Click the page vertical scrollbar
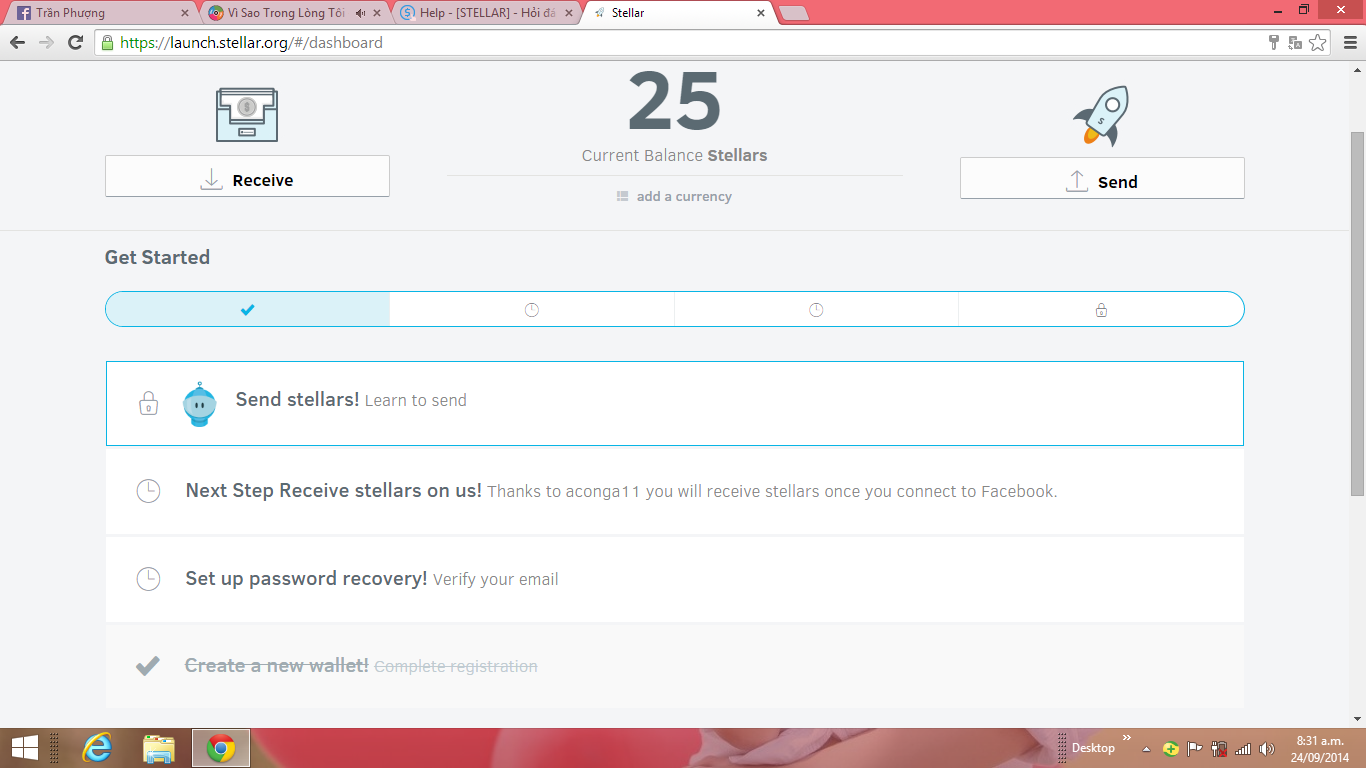Screen dimensions: 1366x768 coord(1357,314)
